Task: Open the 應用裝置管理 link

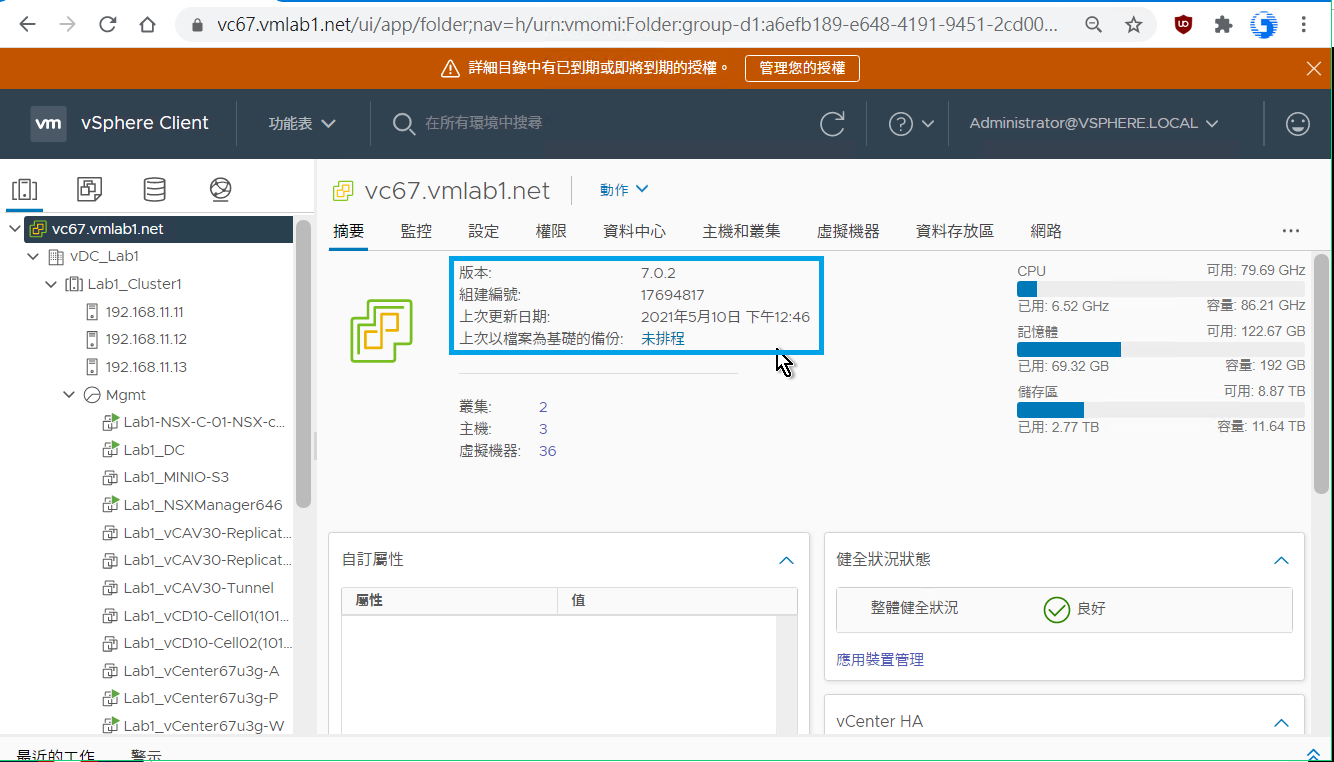Action: (x=880, y=660)
